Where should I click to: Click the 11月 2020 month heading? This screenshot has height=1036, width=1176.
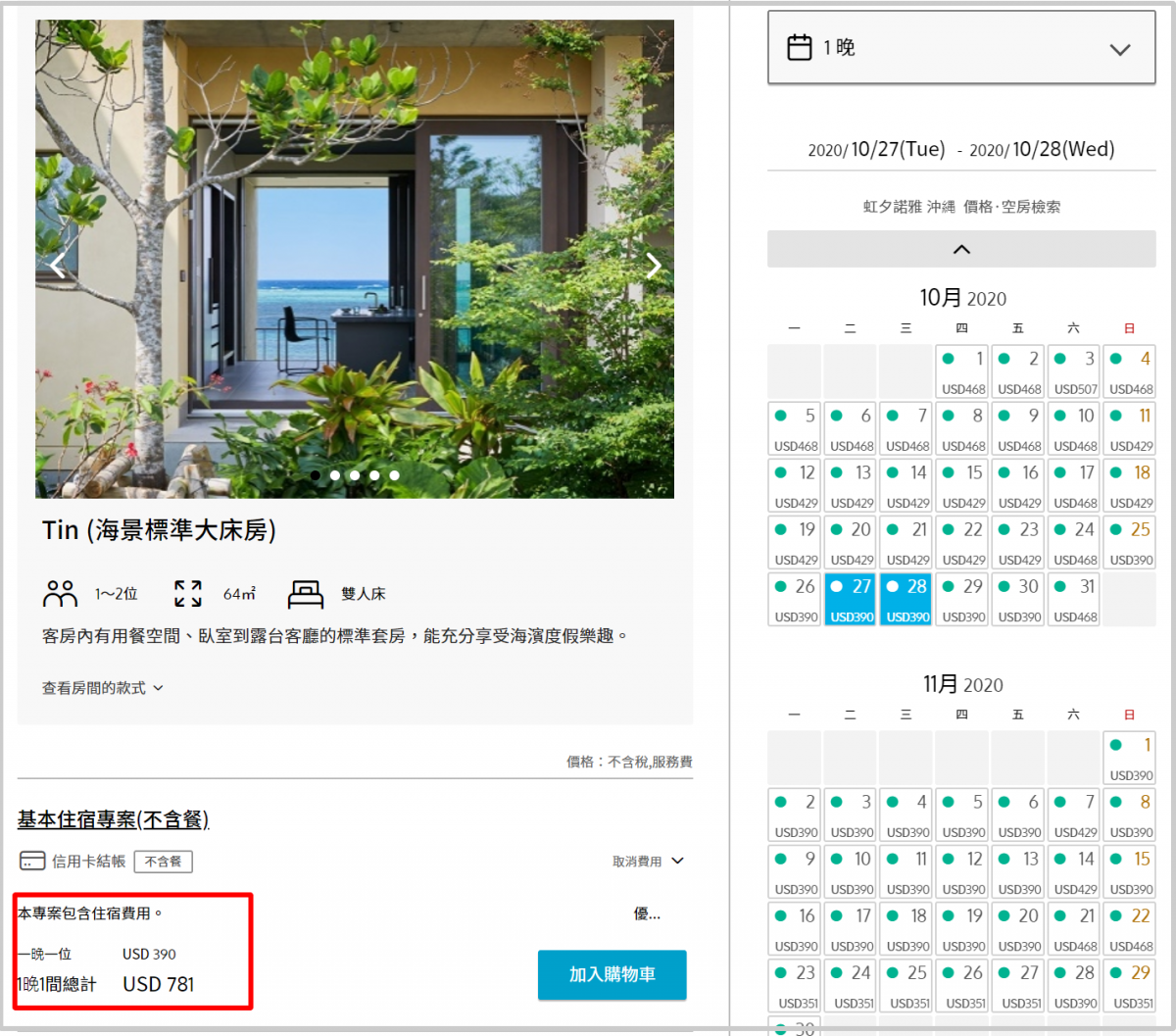click(962, 684)
